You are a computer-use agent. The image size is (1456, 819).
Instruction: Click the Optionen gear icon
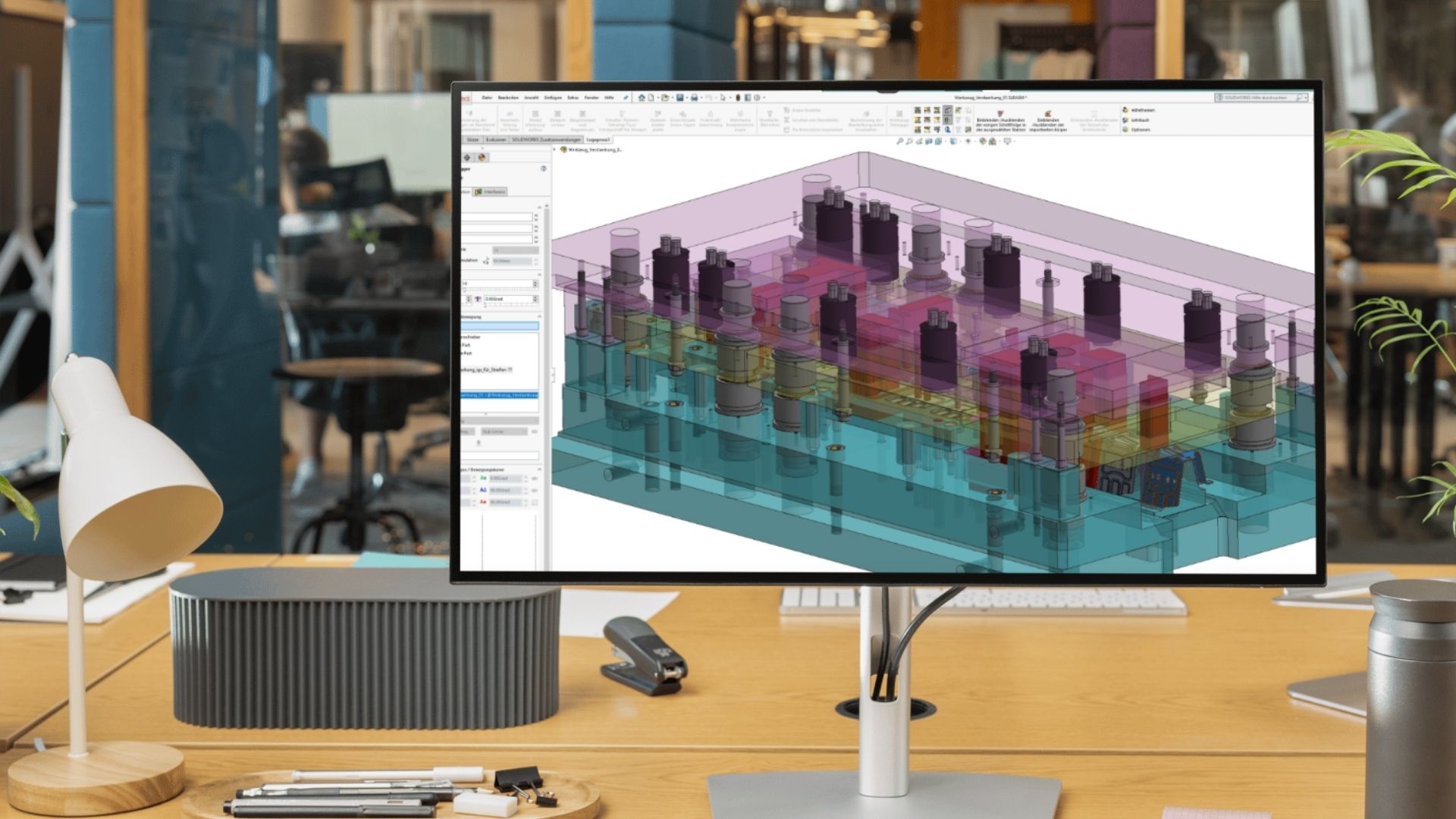coord(1126,130)
